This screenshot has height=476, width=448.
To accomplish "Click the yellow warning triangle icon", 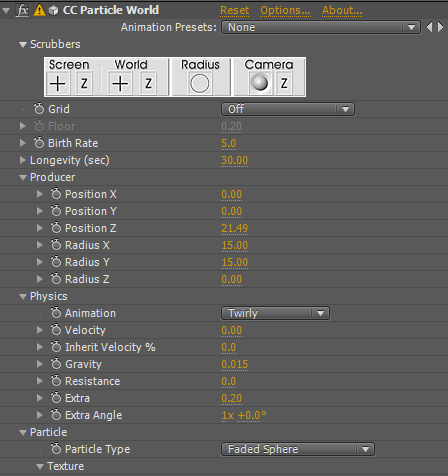I will [x=39, y=10].
